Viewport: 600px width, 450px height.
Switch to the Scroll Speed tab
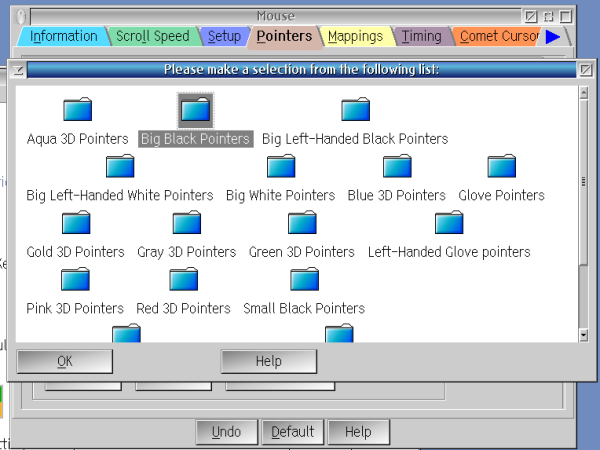[152, 36]
